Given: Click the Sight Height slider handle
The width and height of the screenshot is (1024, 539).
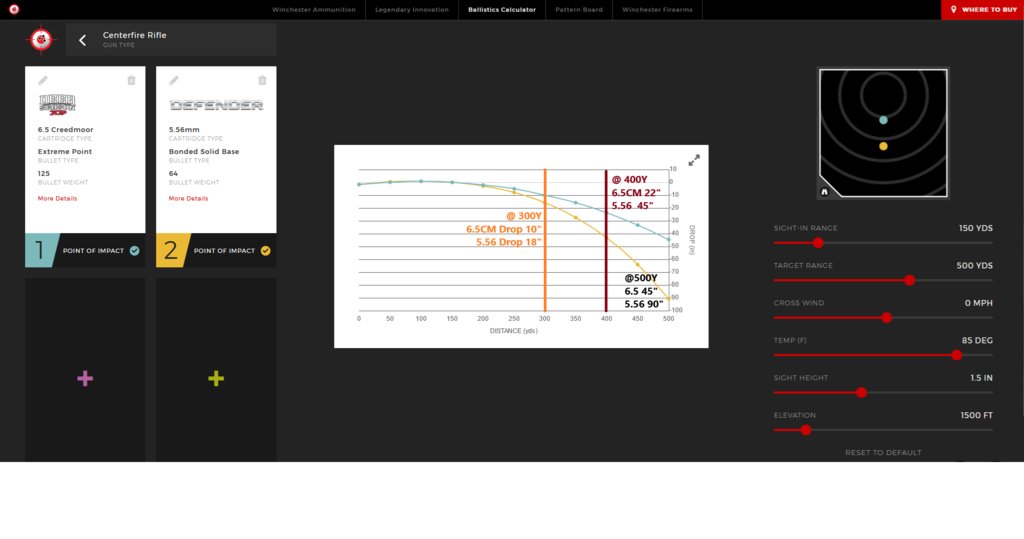Looking at the screenshot, I should click(861, 393).
